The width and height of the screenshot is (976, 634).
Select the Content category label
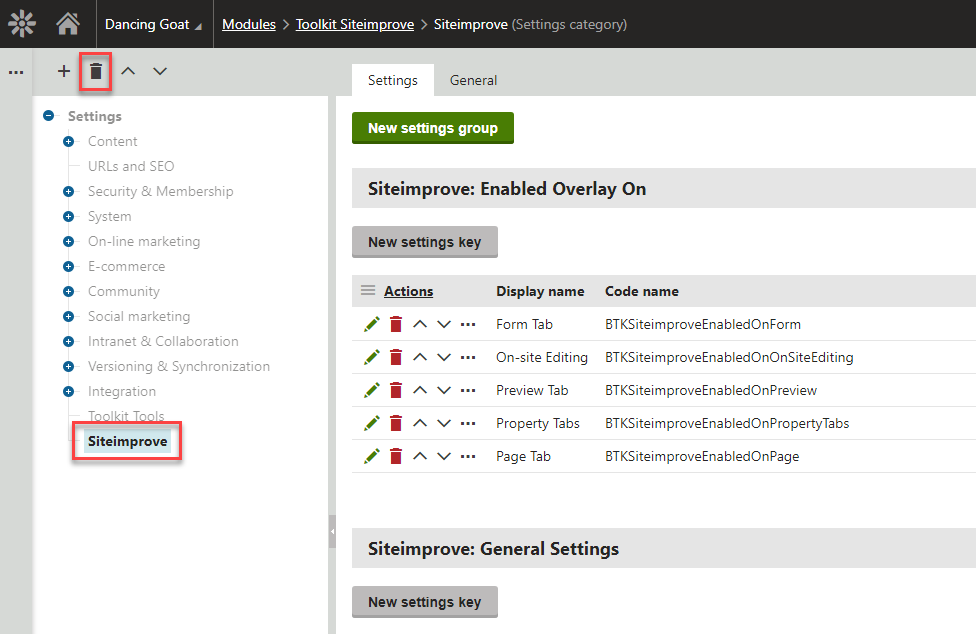click(x=112, y=141)
